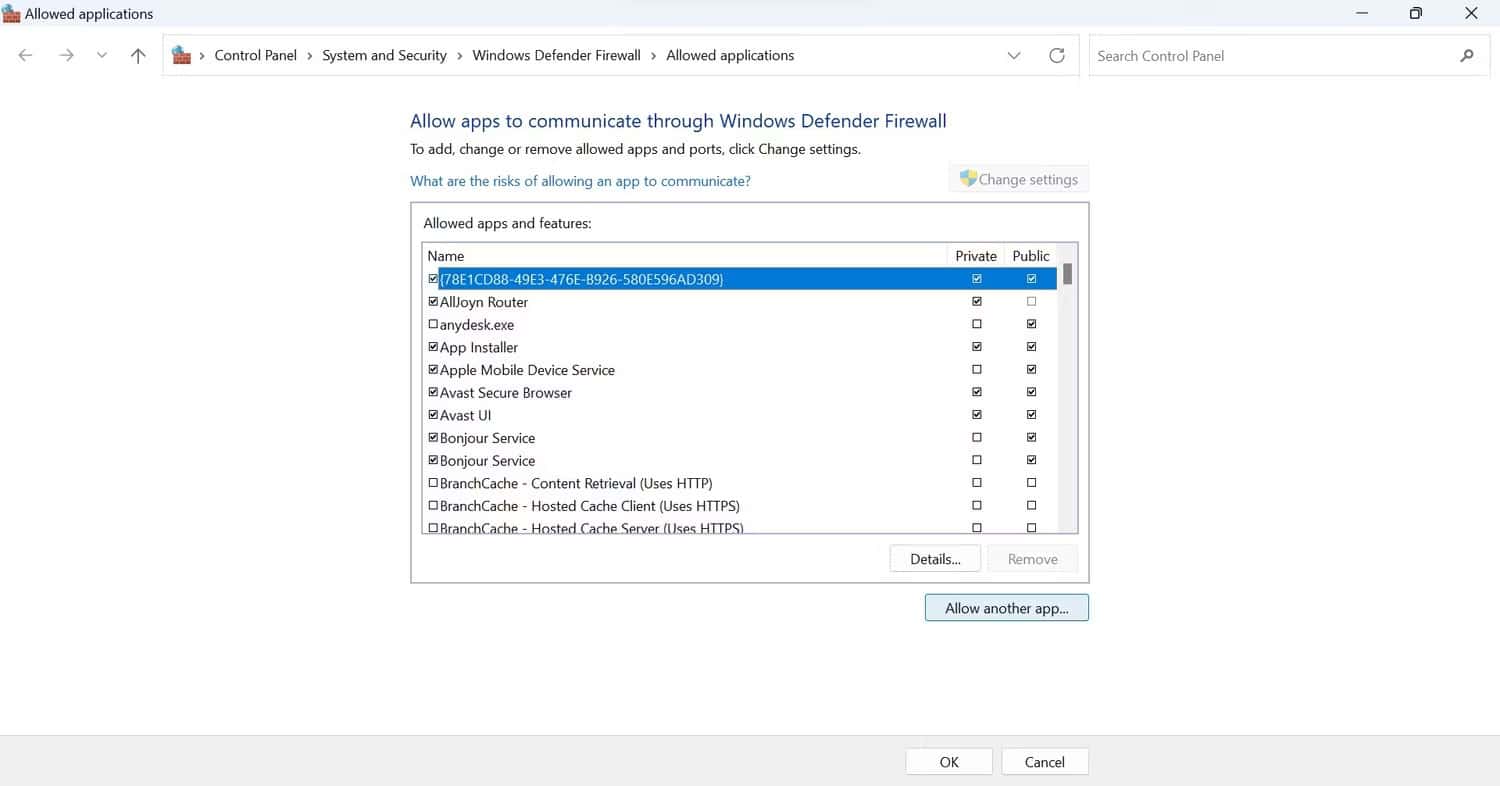Toggle Public checkbox for Avast Secure Browser
Screen dimensions: 1500x786
click(1032, 392)
